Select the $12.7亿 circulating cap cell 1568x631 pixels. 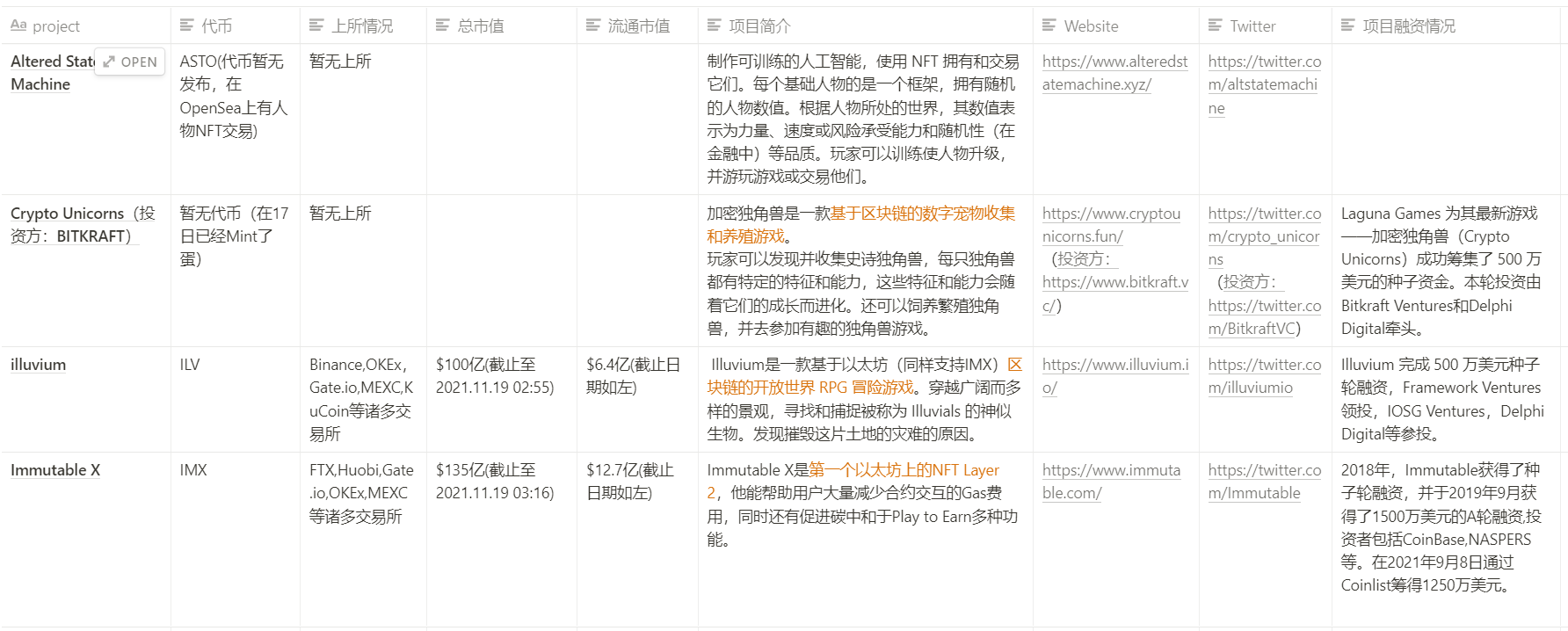(637, 540)
